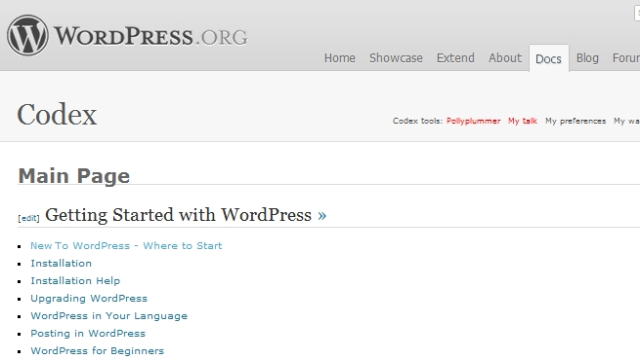Open New To WordPress - Where to Start
The height and width of the screenshot is (360, 640).
click(x=126, y=246)
